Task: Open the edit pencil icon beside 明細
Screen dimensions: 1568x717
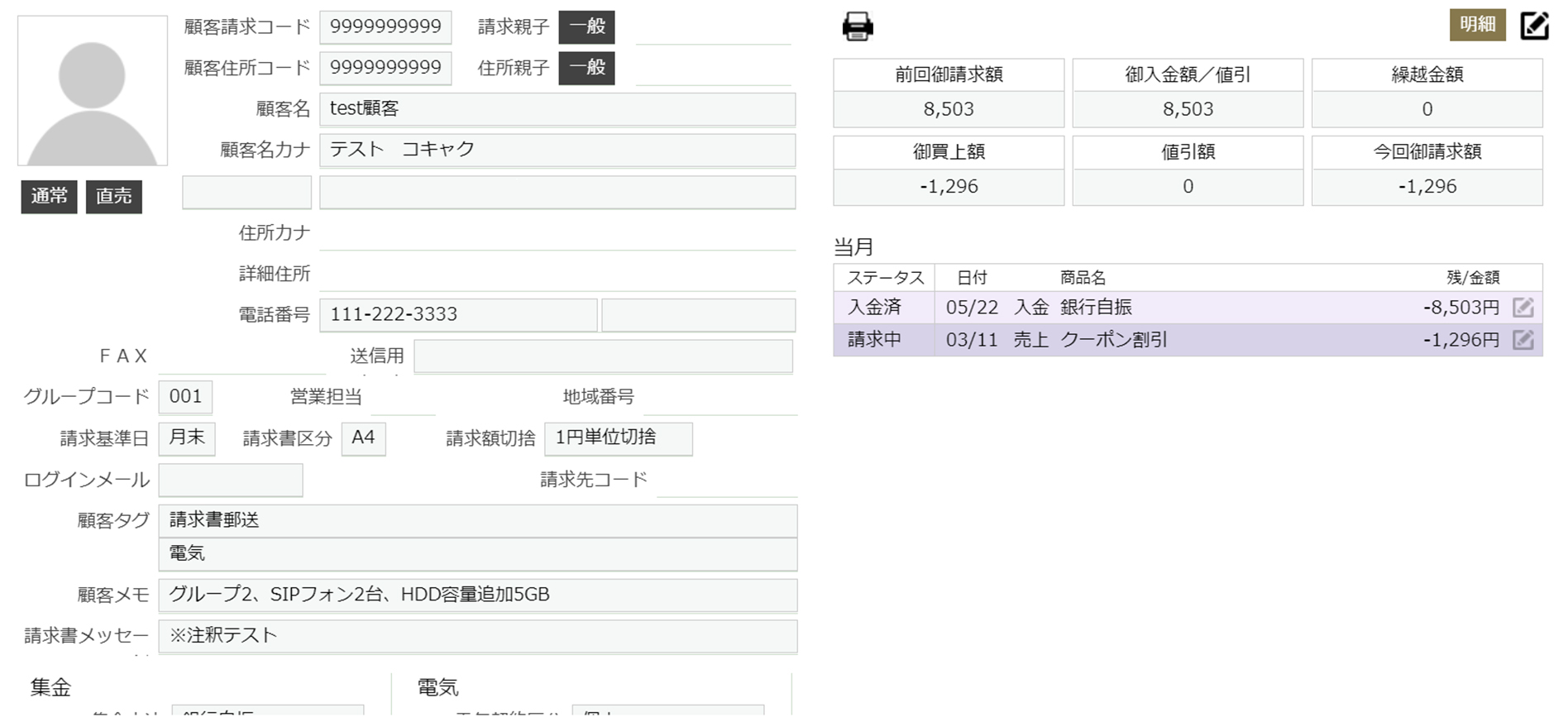Action: pyautogui.click(x=1534, y=25)
